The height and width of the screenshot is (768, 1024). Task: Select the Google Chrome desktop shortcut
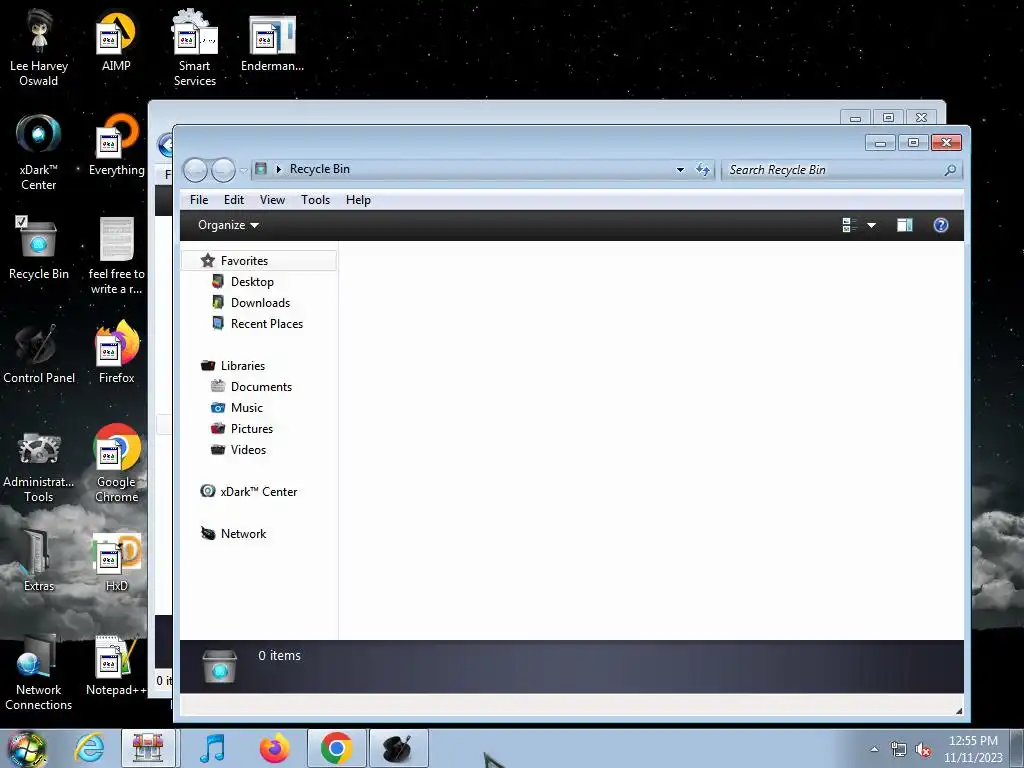click(116, 464)
